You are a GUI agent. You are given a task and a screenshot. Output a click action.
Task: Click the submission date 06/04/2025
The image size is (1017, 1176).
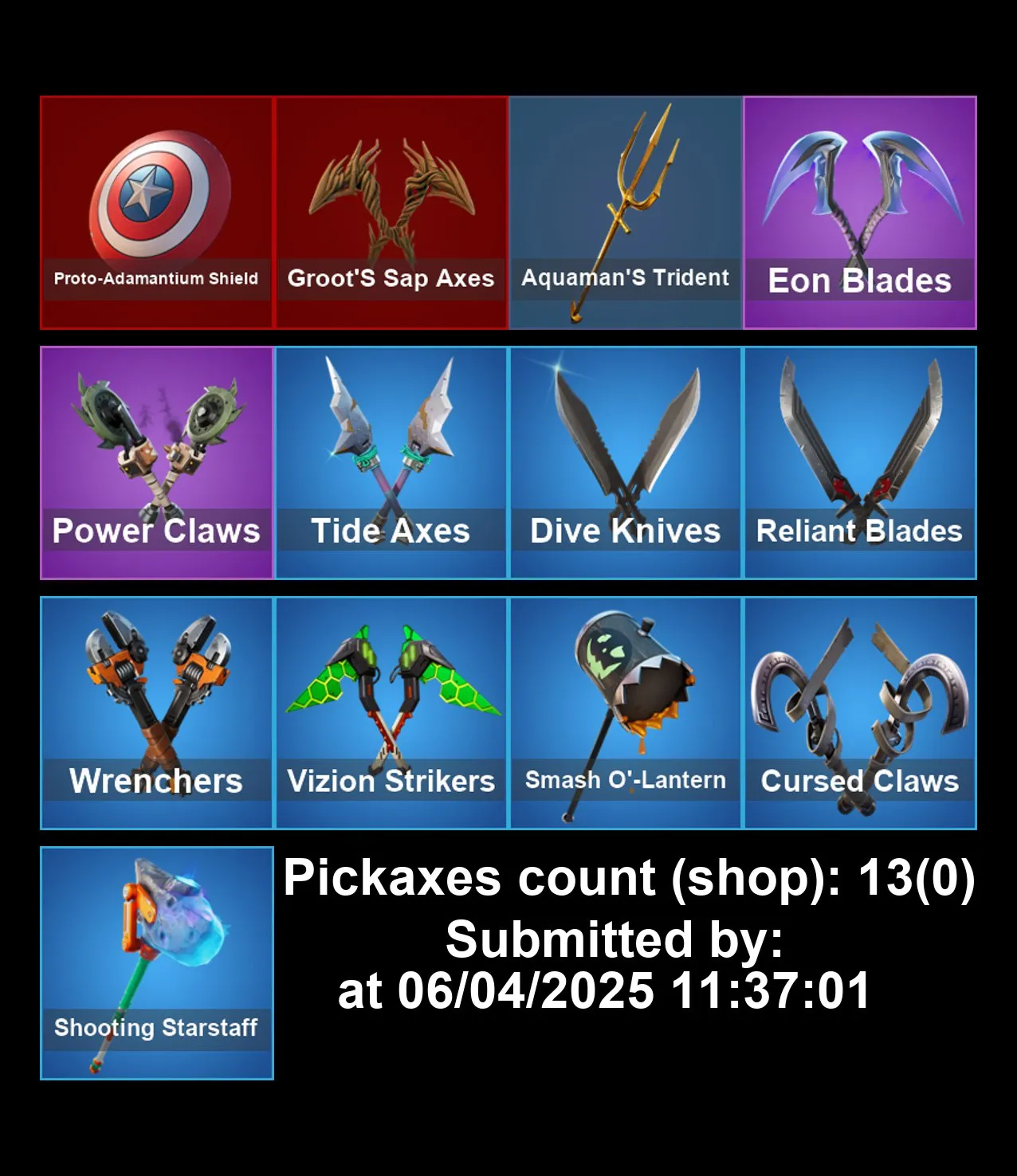tap(525, 991)
